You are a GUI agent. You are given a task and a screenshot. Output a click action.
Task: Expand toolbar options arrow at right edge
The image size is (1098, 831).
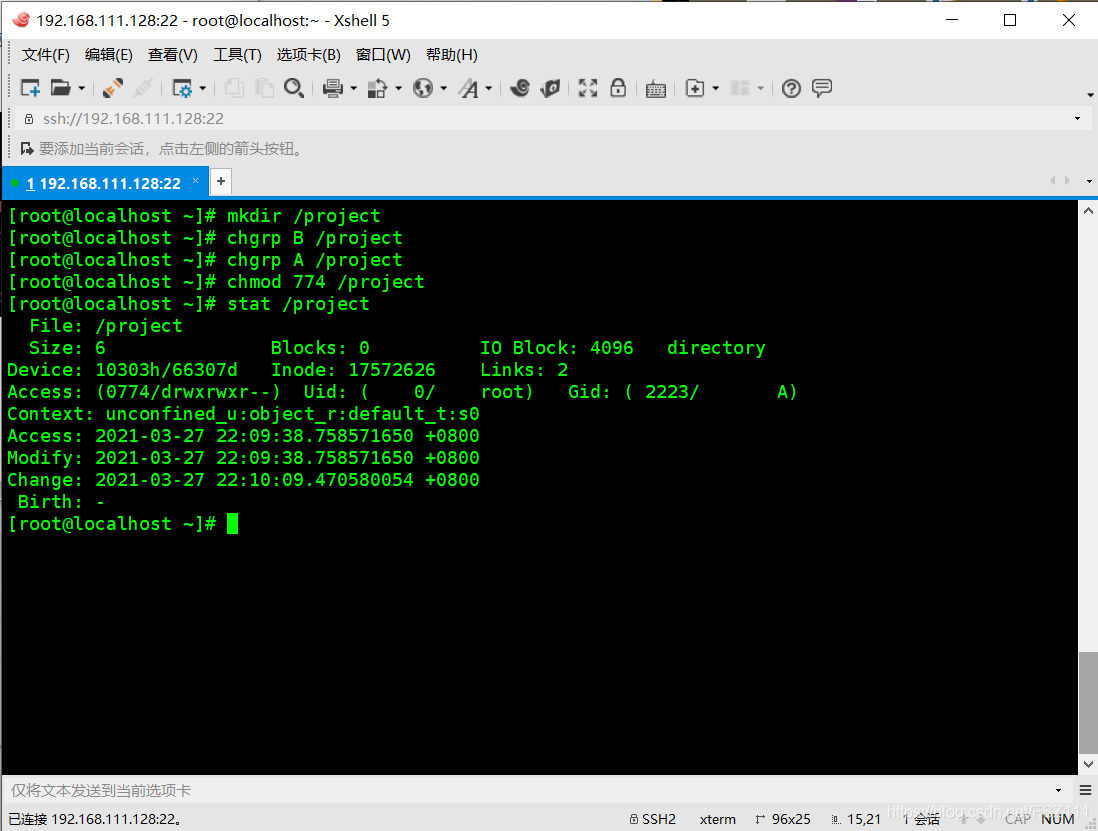1090,95
